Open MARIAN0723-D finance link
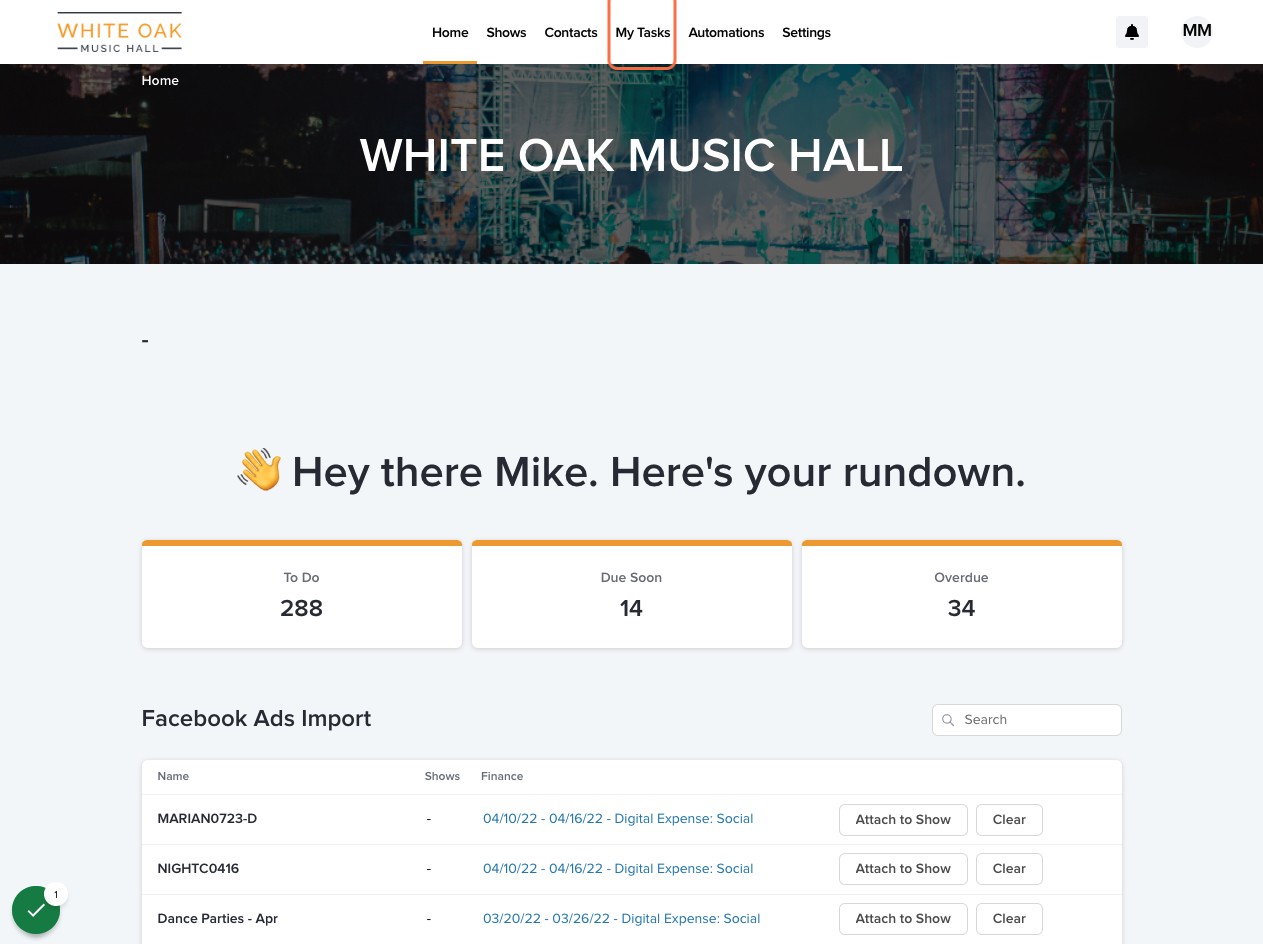This screenshot has width=1263, height=944. 618,819
